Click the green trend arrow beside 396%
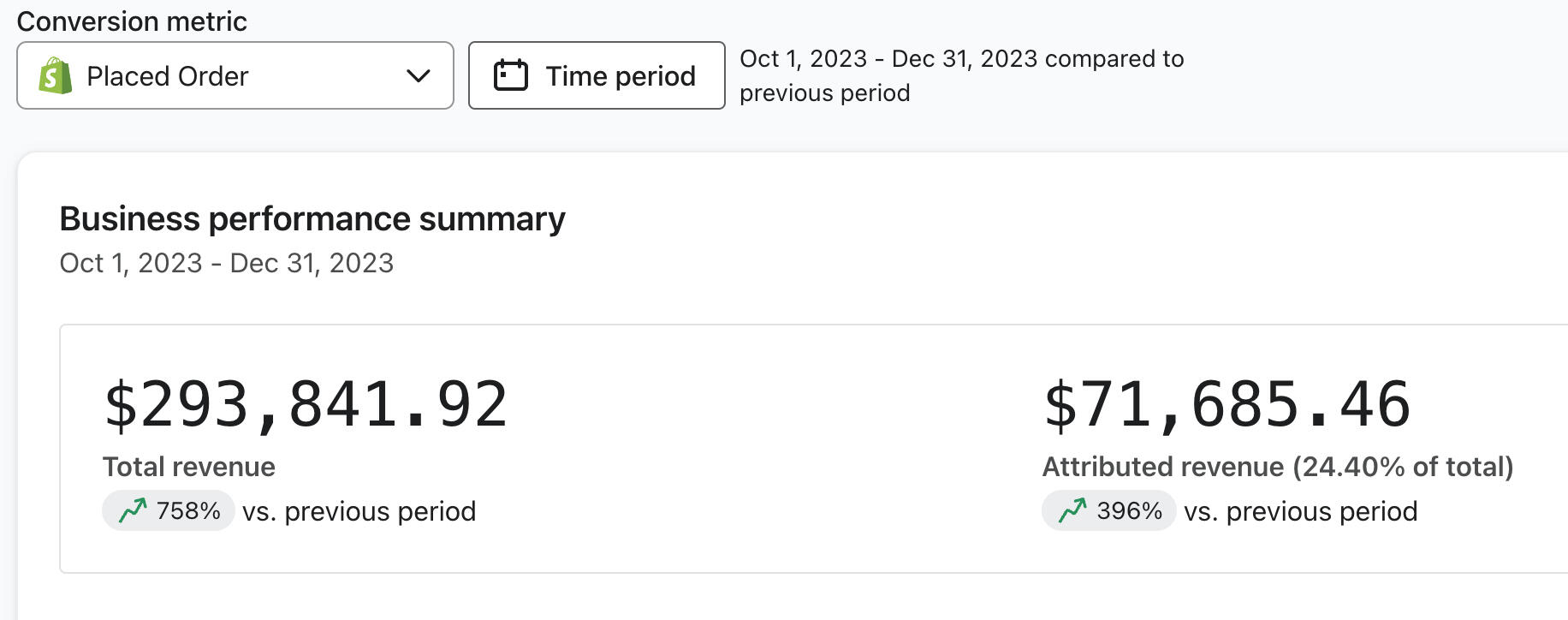The image size is (1568, 620). pyautogui.click(x=1072, y=511)
